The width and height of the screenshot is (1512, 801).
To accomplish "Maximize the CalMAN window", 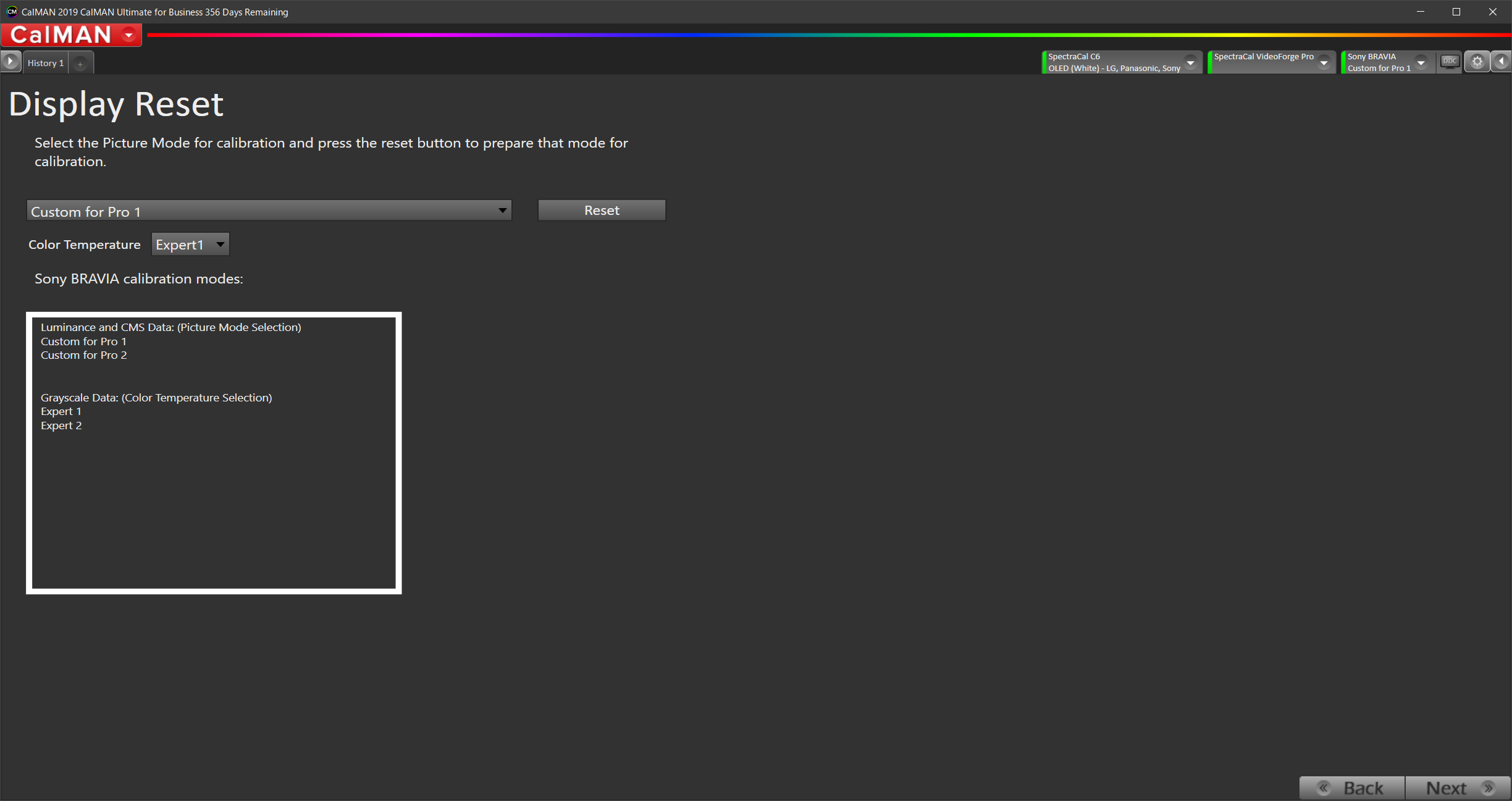I will (1456, 12).
